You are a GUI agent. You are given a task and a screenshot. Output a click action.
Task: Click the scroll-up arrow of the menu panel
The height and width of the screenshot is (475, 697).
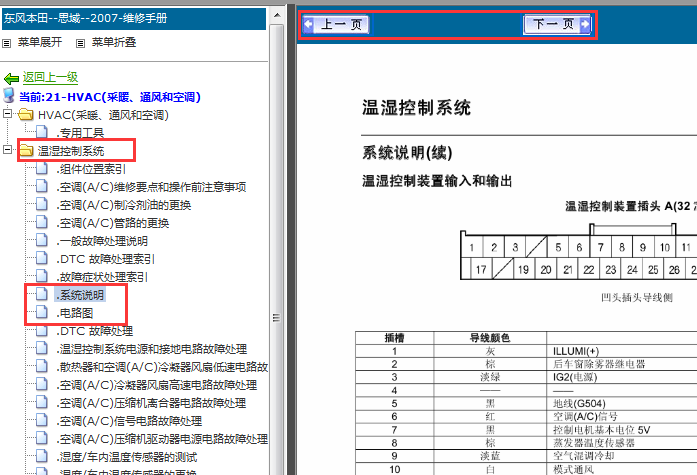pos(276,16)
